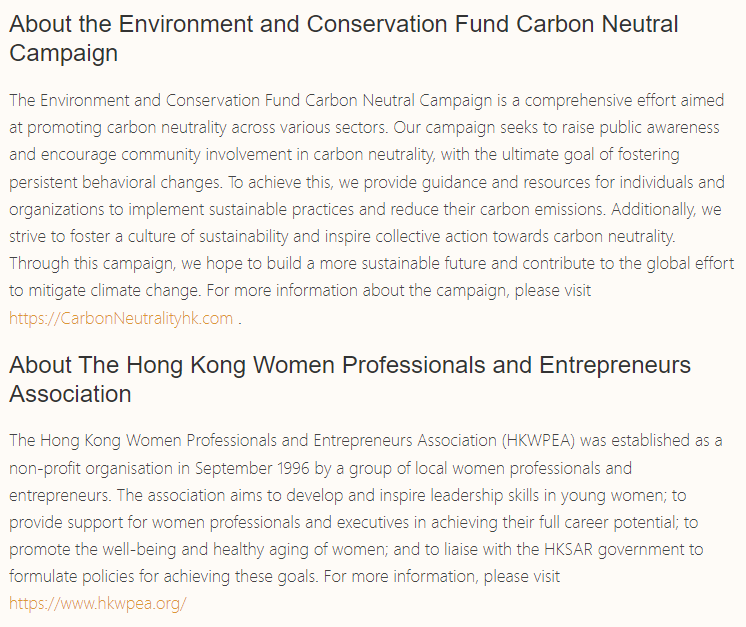Image resolution: width=746 pixels, height=627 pixels.
Task: Open the CarbonNeutralityhk.com link
Action: (121, 318)
